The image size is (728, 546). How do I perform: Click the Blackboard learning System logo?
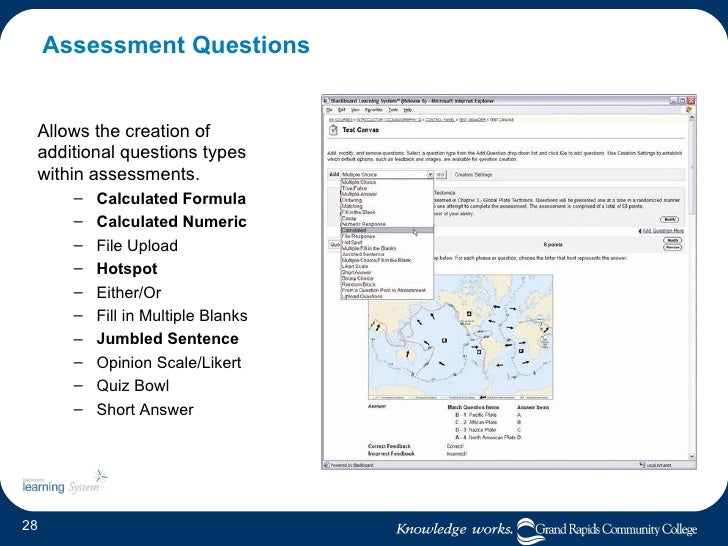(65, 483)
